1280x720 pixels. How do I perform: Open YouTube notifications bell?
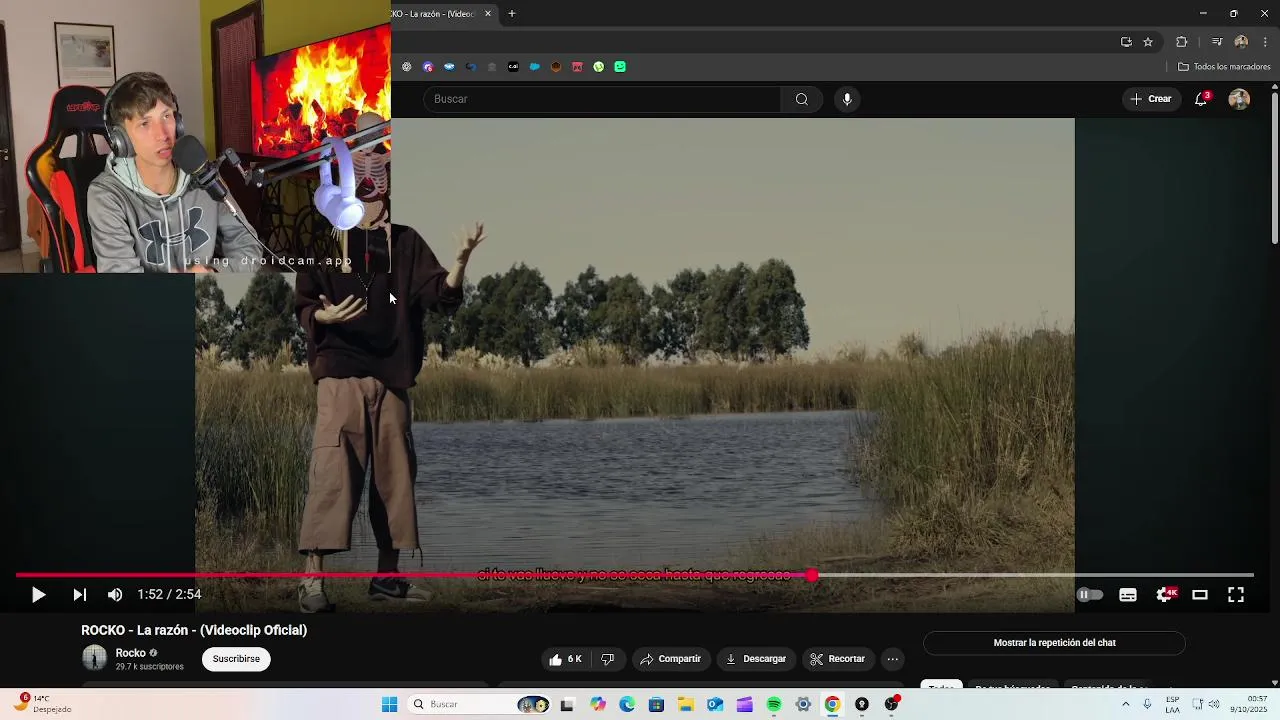(1201, 99)
